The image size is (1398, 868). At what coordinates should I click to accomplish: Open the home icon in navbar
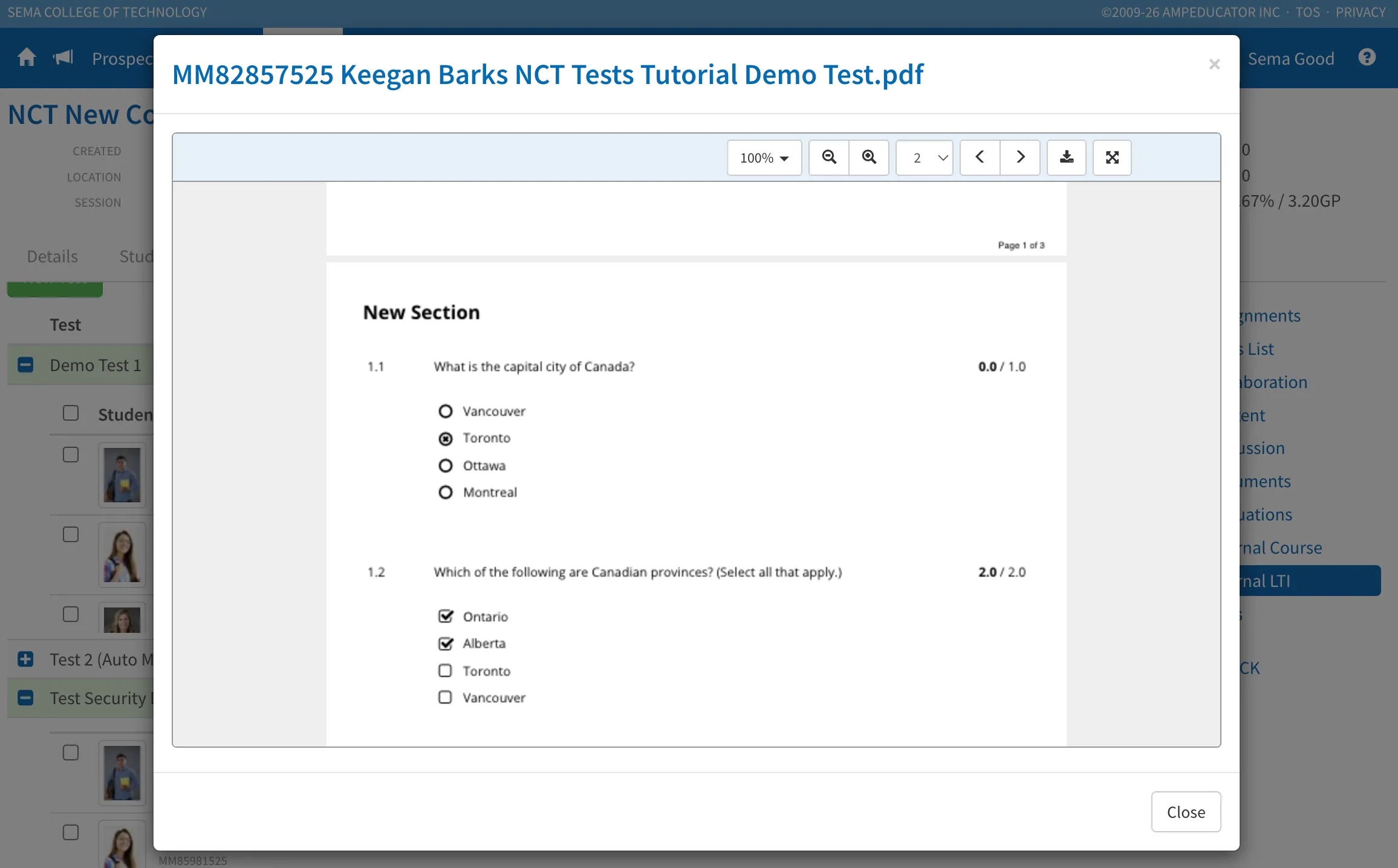tap(27, 58)
